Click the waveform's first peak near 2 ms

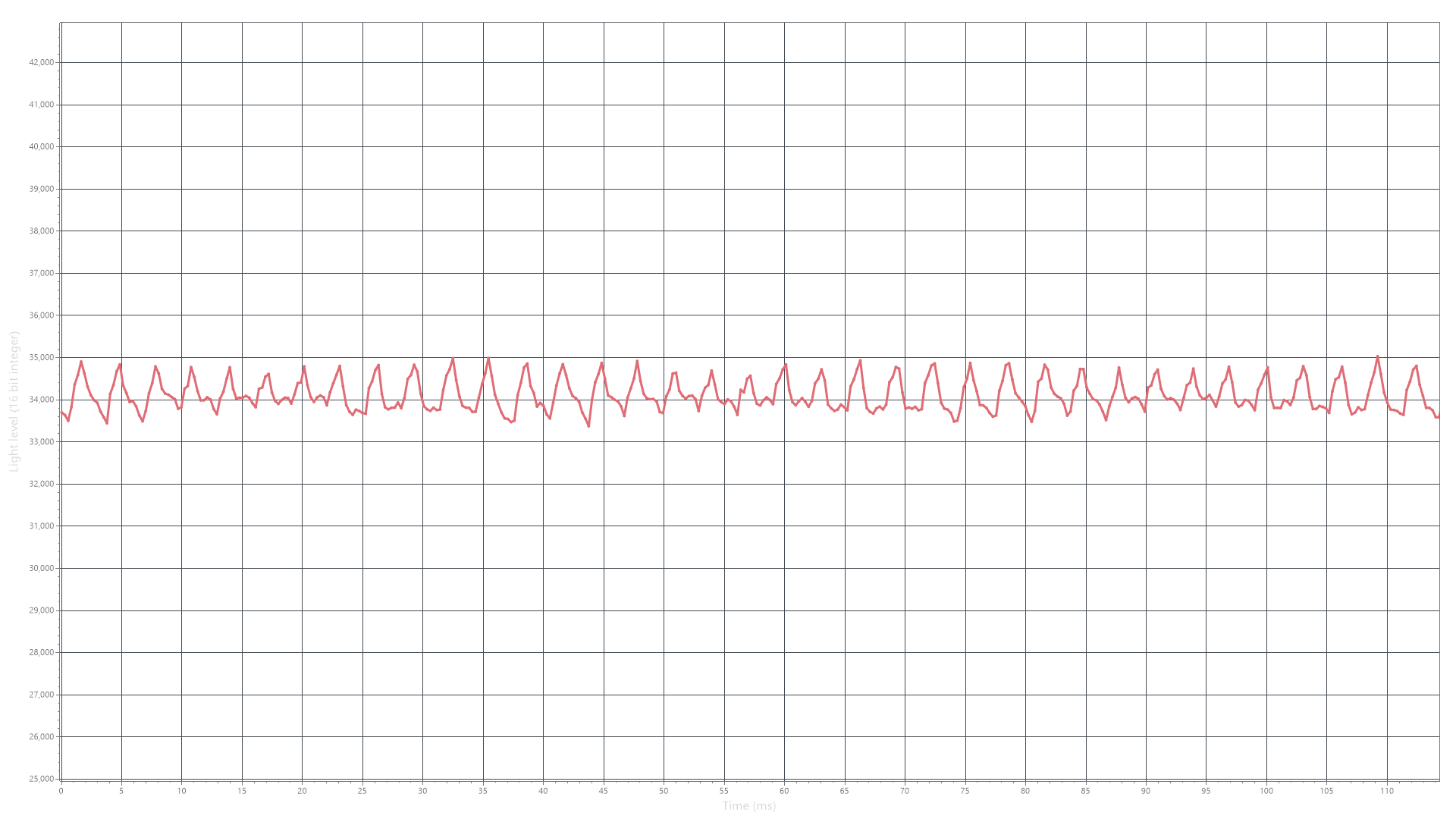(81, 362)
